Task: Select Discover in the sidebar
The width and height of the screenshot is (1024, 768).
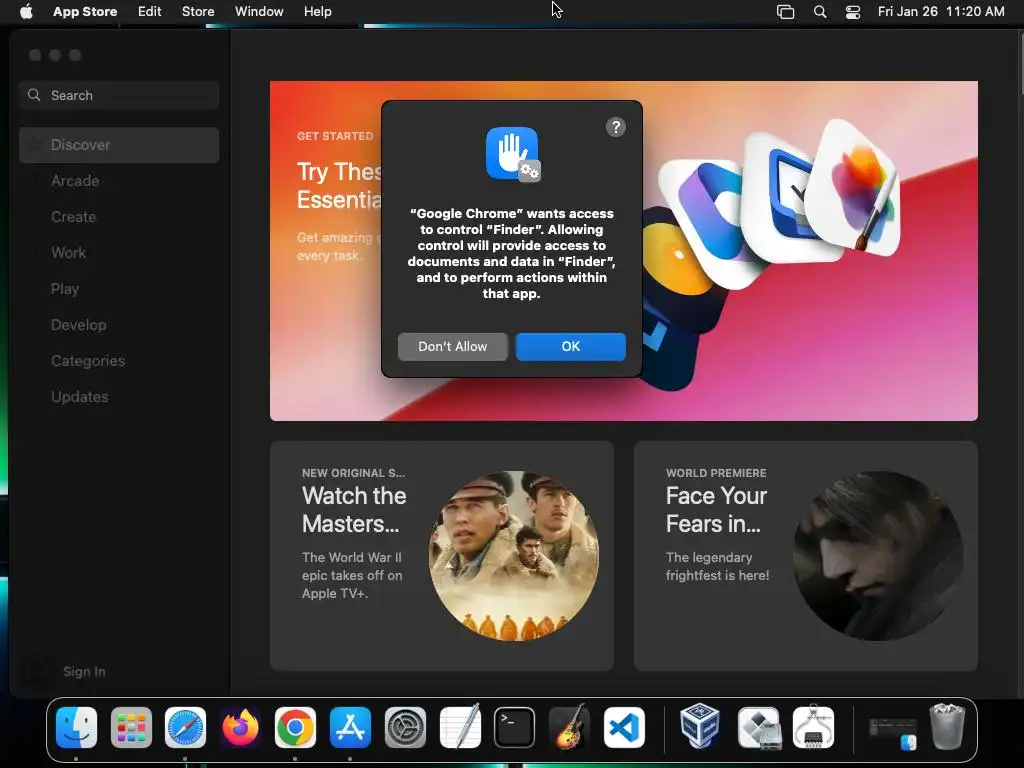Action: (119, 144)
